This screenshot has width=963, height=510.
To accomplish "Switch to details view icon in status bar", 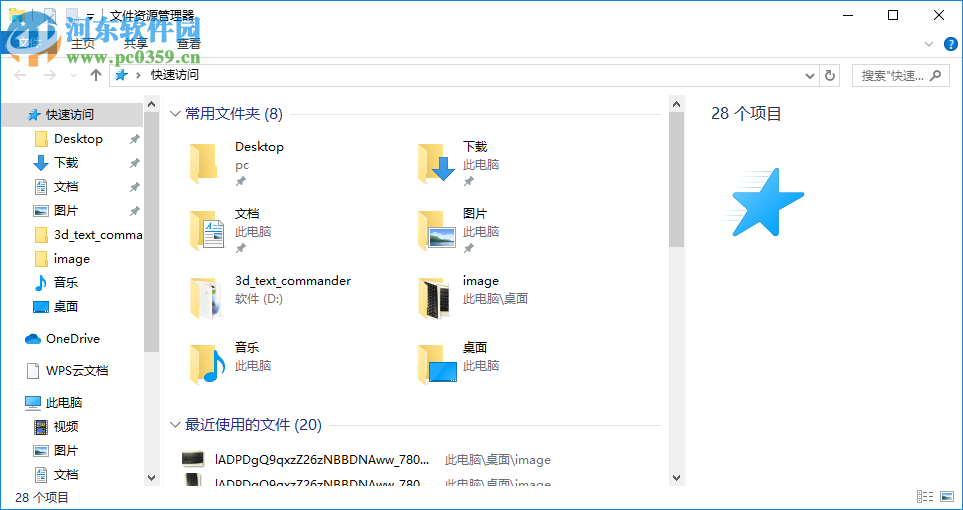I will tap(925, 496).
